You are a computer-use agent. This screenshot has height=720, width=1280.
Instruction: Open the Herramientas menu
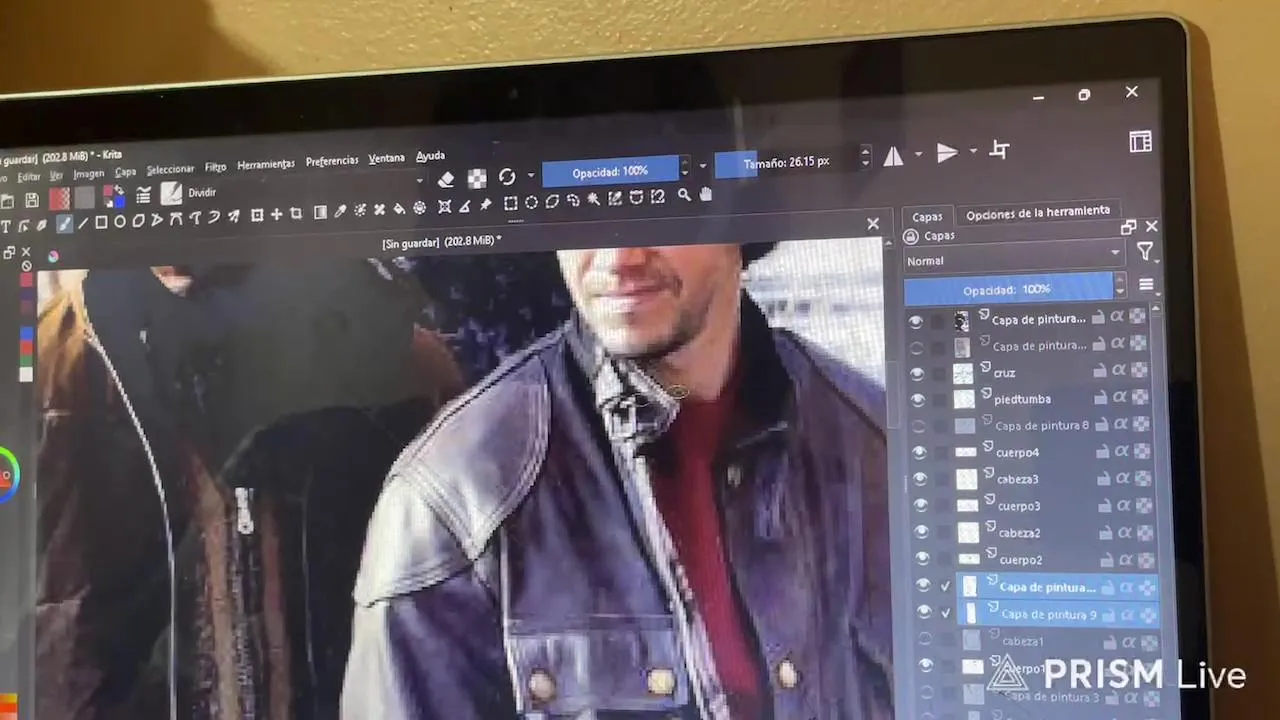(266, 164)
